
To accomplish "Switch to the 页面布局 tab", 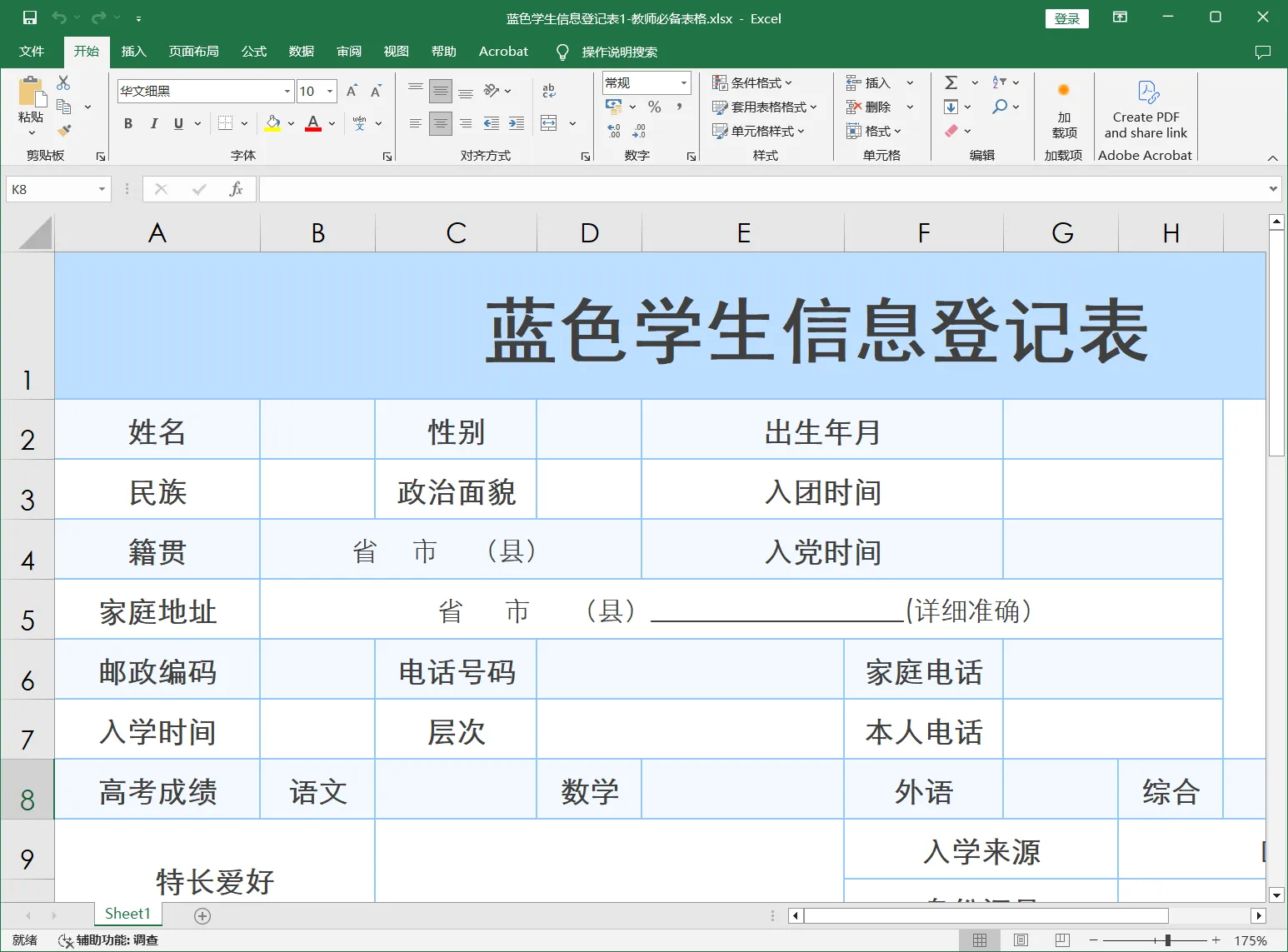I will click(x=193, y=52).
